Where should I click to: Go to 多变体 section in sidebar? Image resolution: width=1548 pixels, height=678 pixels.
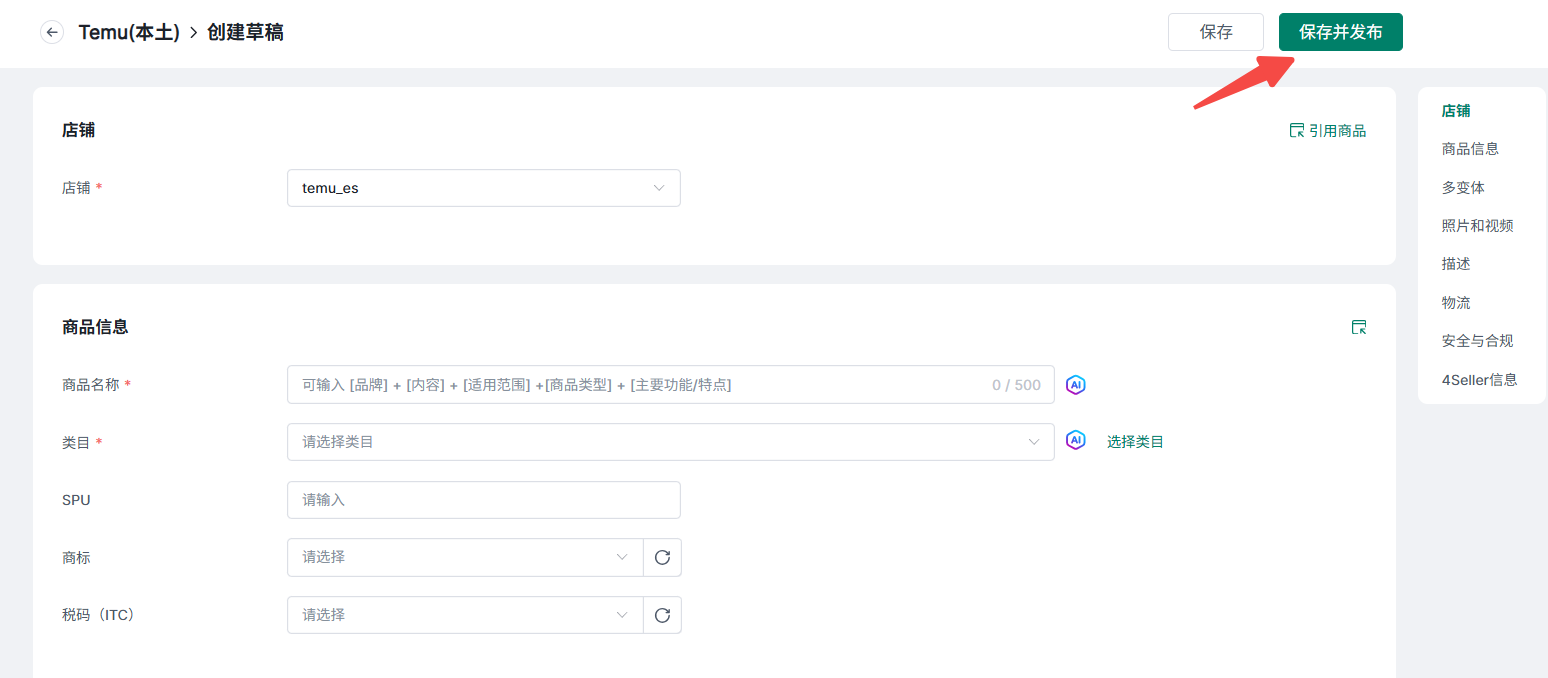point(1462,187)
